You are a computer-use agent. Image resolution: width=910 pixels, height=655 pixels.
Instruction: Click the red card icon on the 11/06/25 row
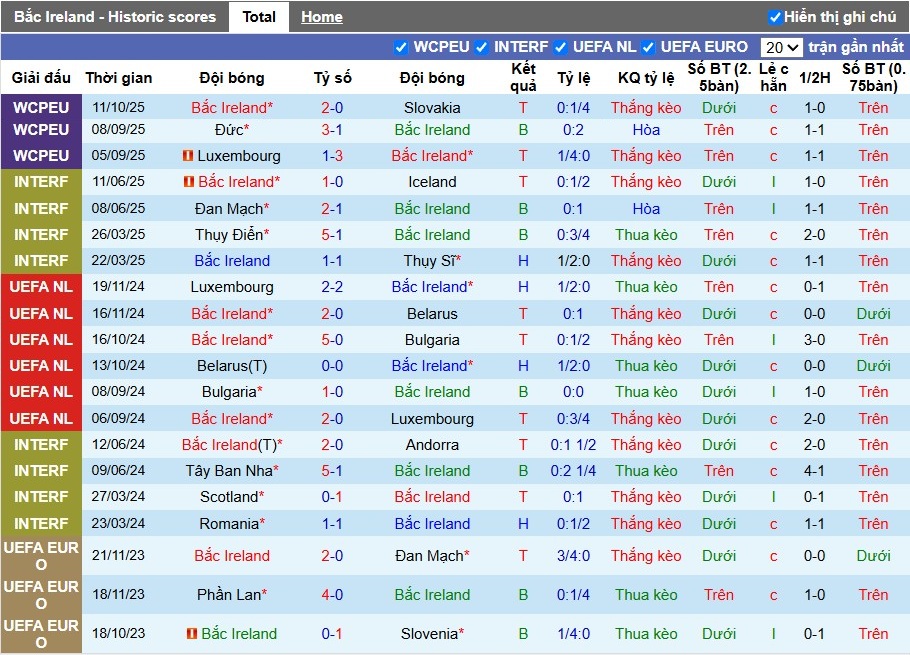188,182
